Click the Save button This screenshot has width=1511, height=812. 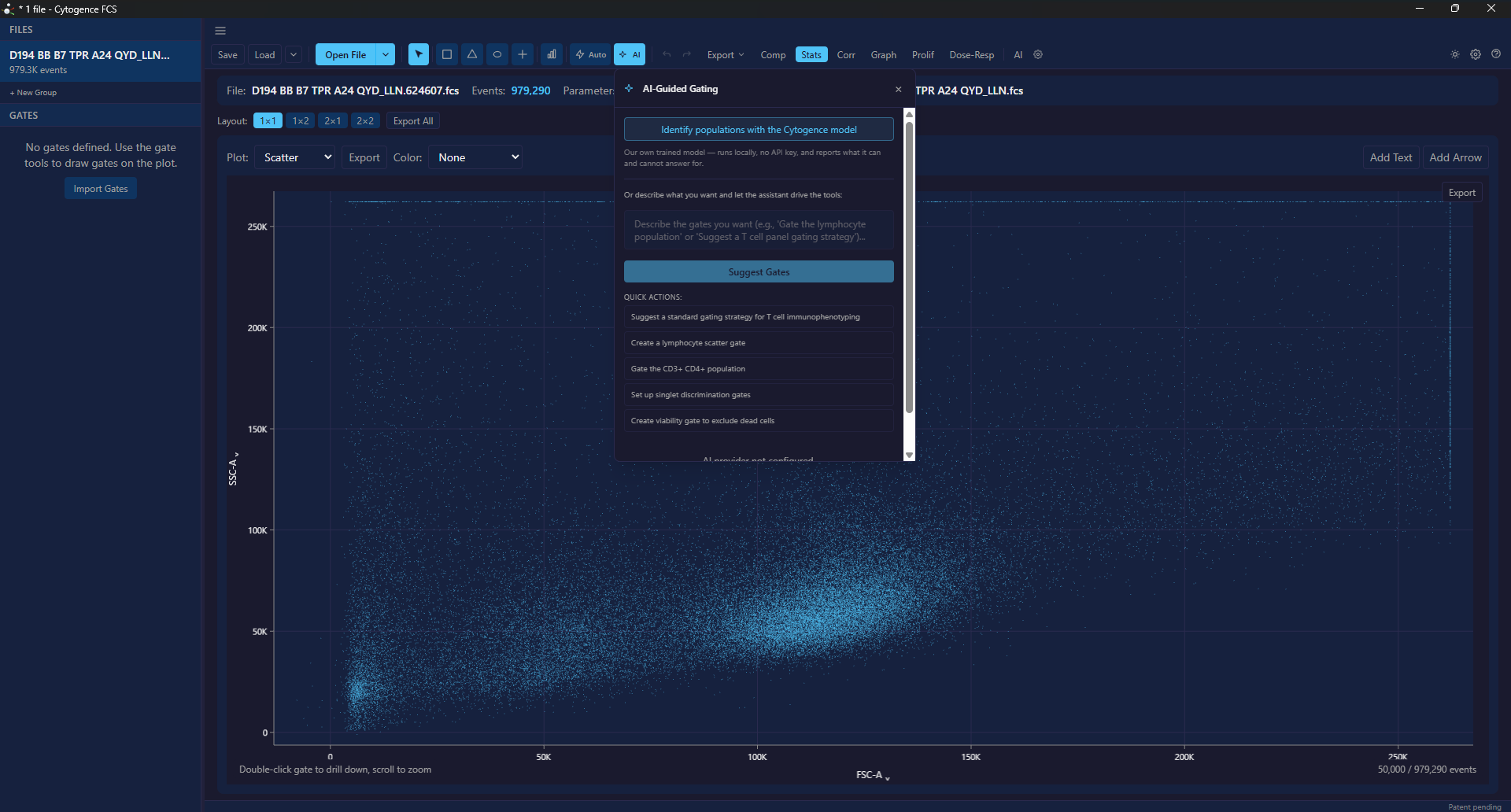click(x=227, y=54)
